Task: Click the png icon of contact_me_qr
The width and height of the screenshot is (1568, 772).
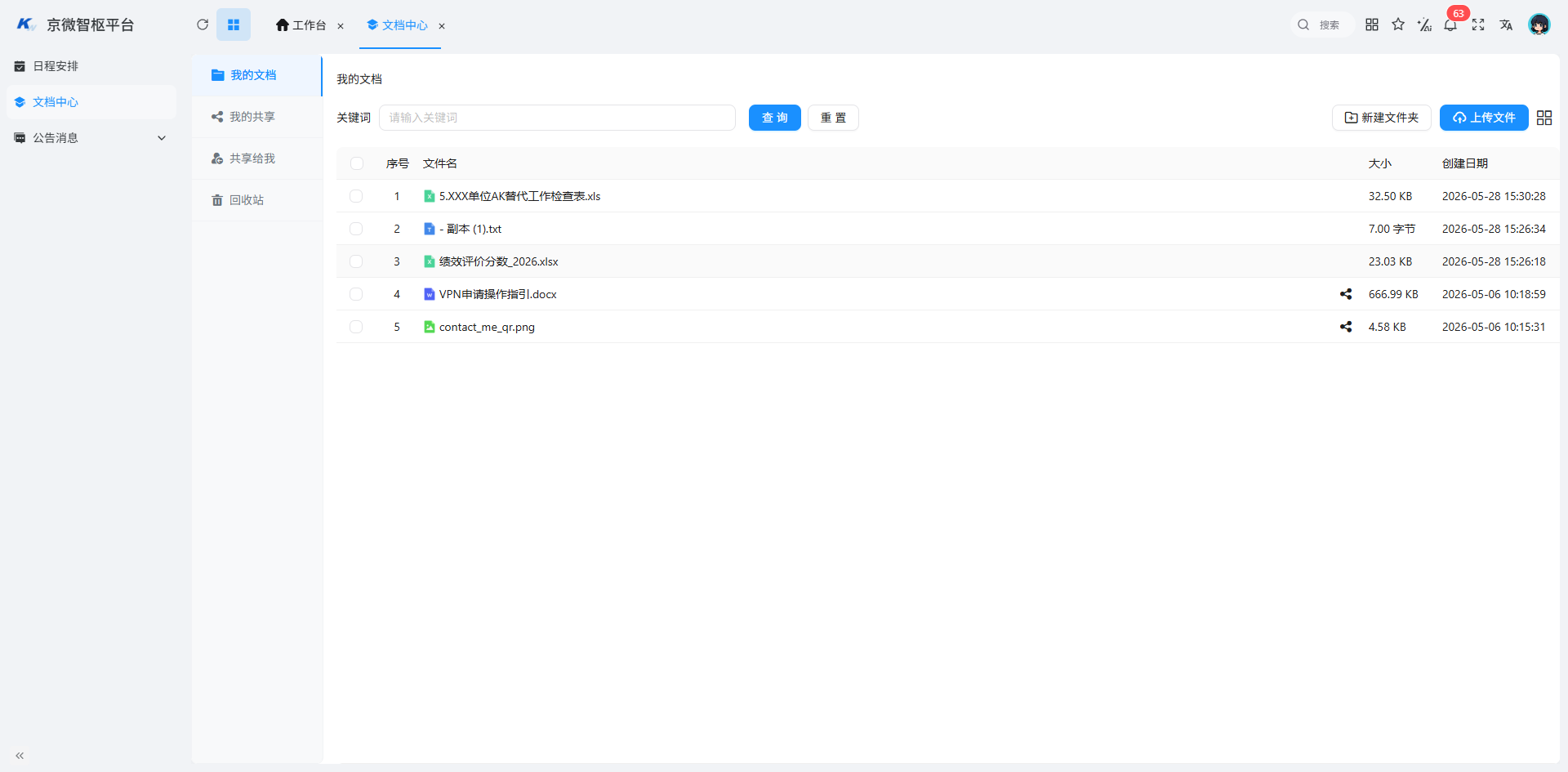Action: [429, 327]
